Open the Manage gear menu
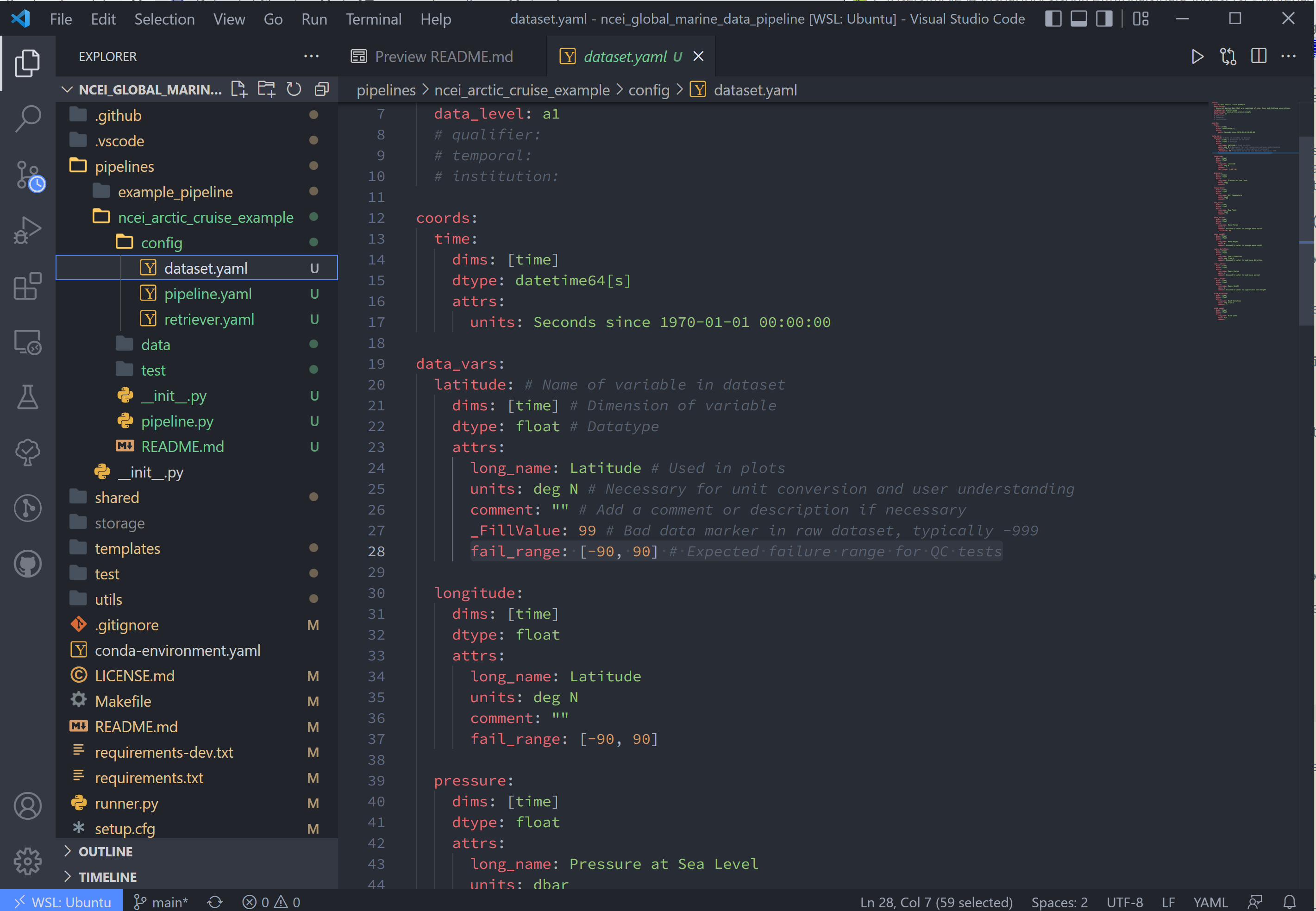Screen dimensions: 1316x911 click(27, 861)
